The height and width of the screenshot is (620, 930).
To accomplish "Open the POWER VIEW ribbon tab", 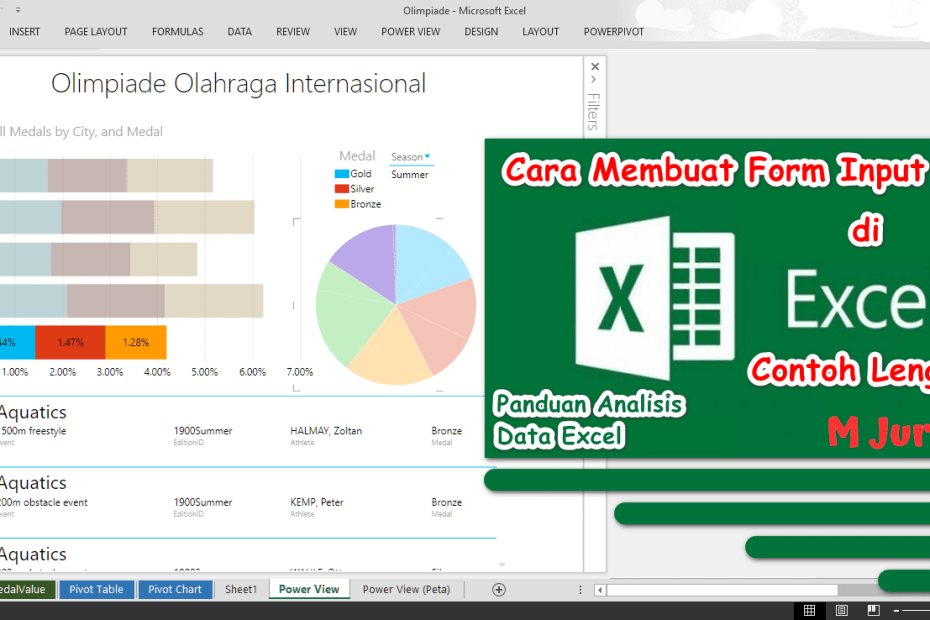I will (x=410, y=32).
